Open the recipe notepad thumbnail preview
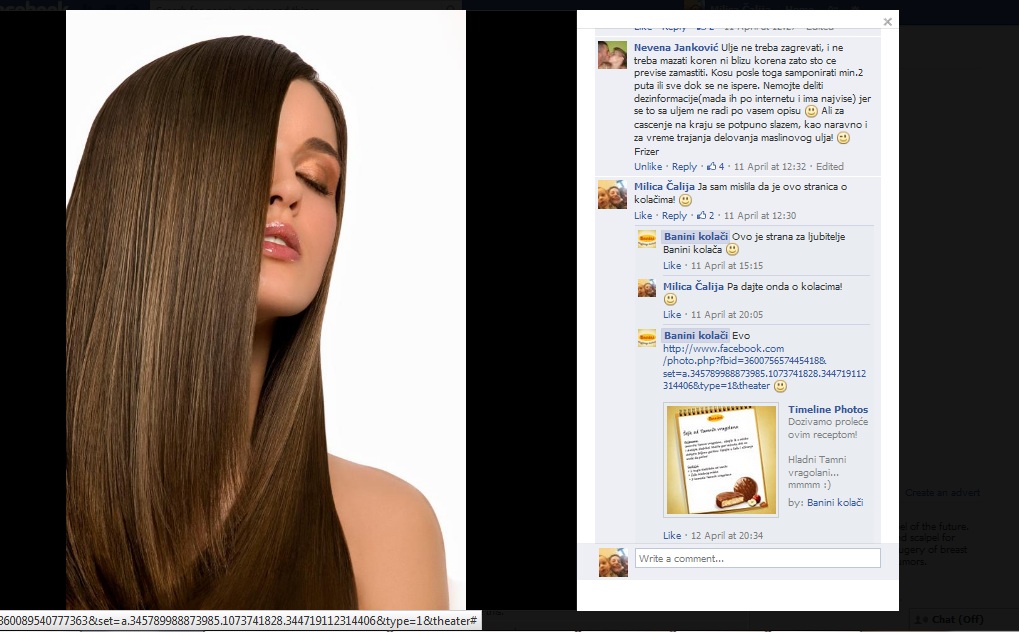This screenshot has width=1019, height=632. coord(720,460)
